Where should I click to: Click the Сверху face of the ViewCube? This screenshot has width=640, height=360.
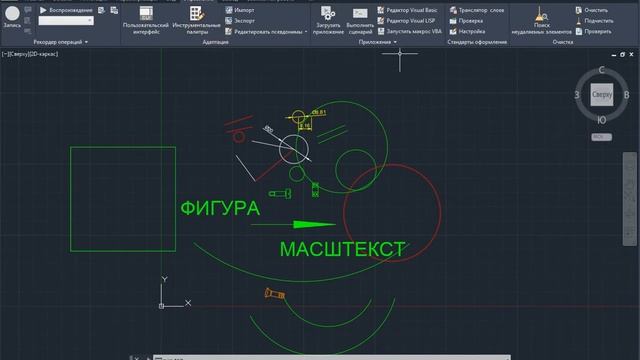tap(602, 95)
